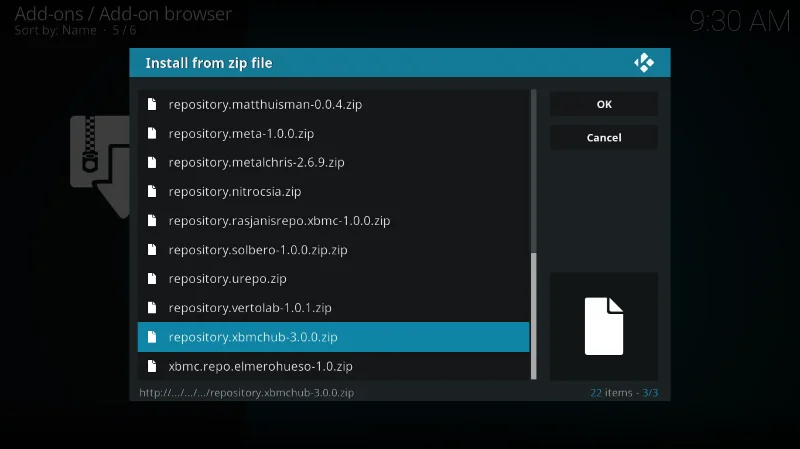Click the large file preview thumbnail
The height and width of the screenshot is (449, 800).
[604, 326]
